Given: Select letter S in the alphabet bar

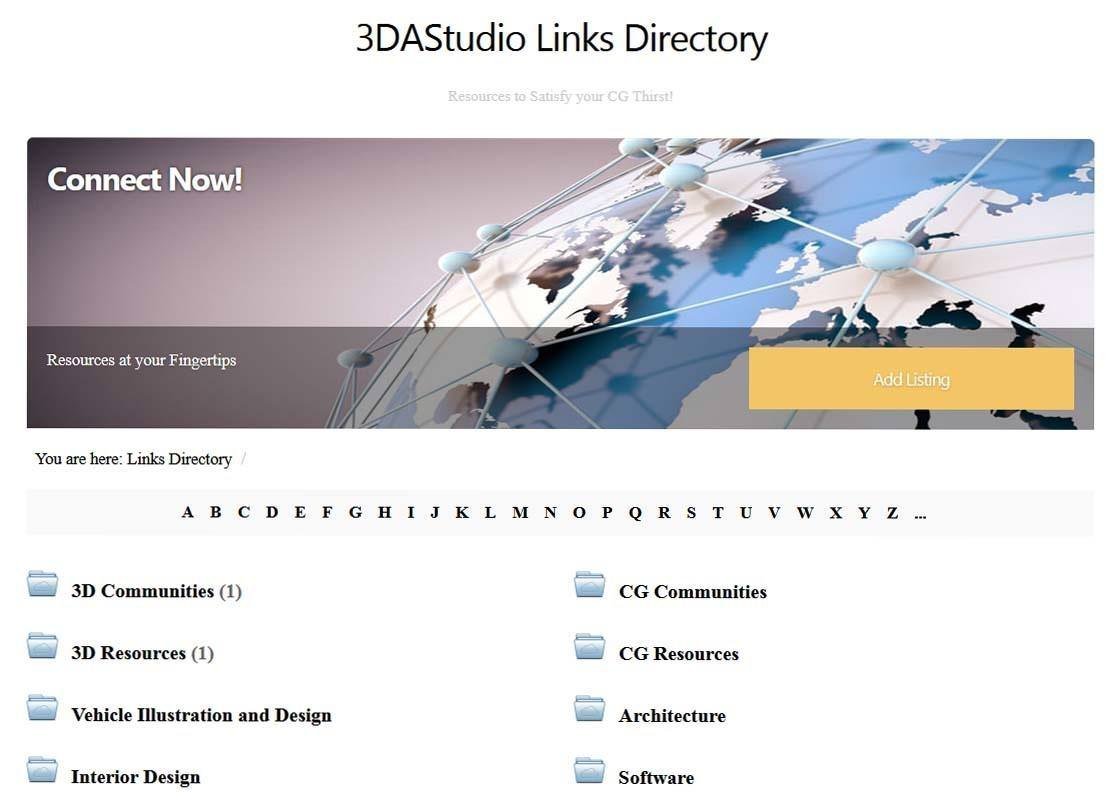Looking at the screenshot, I should click(x=690, y=512).
